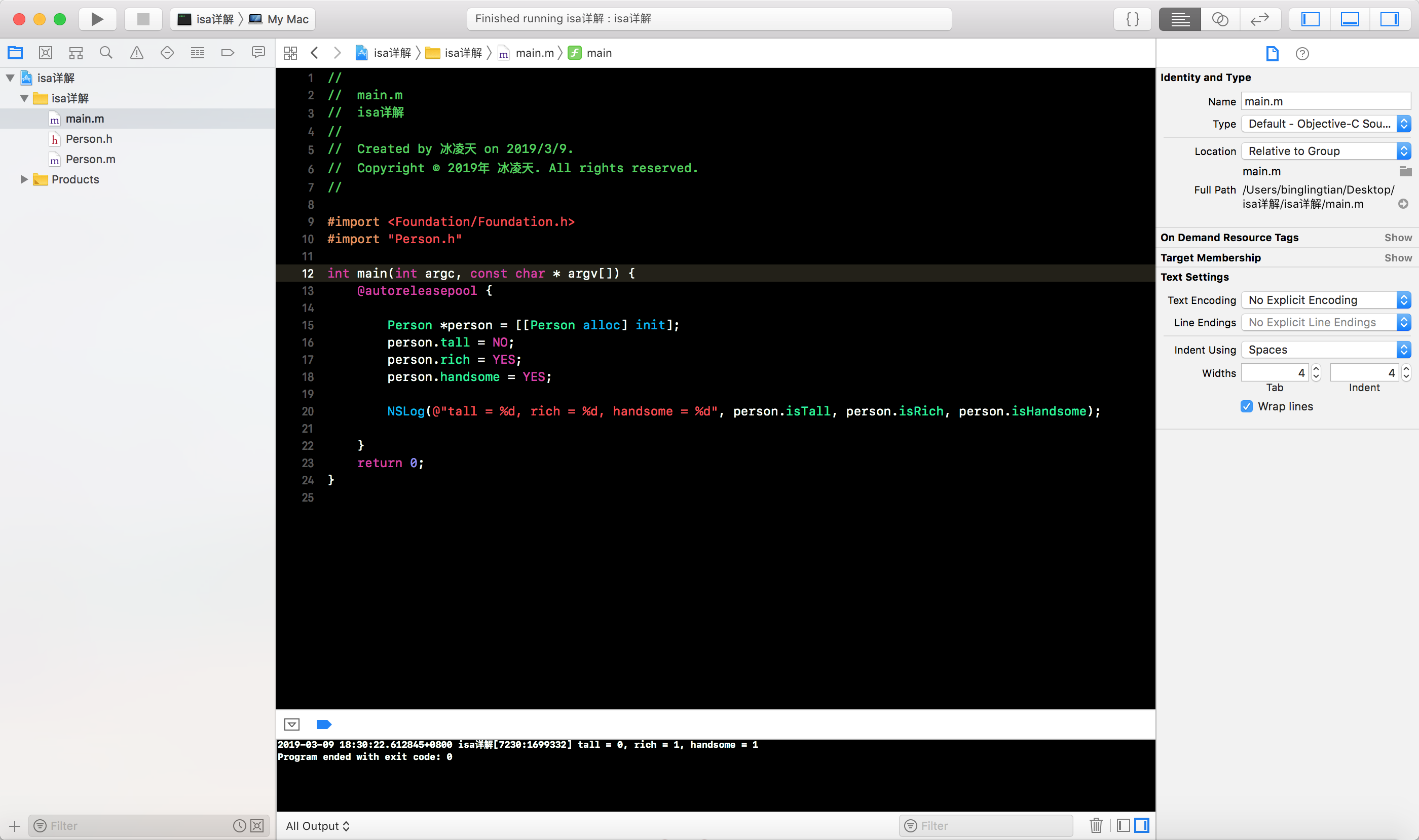Clear the console with trash icon
This screenshot has height=840, width=1419.
tap(1096, 826)
